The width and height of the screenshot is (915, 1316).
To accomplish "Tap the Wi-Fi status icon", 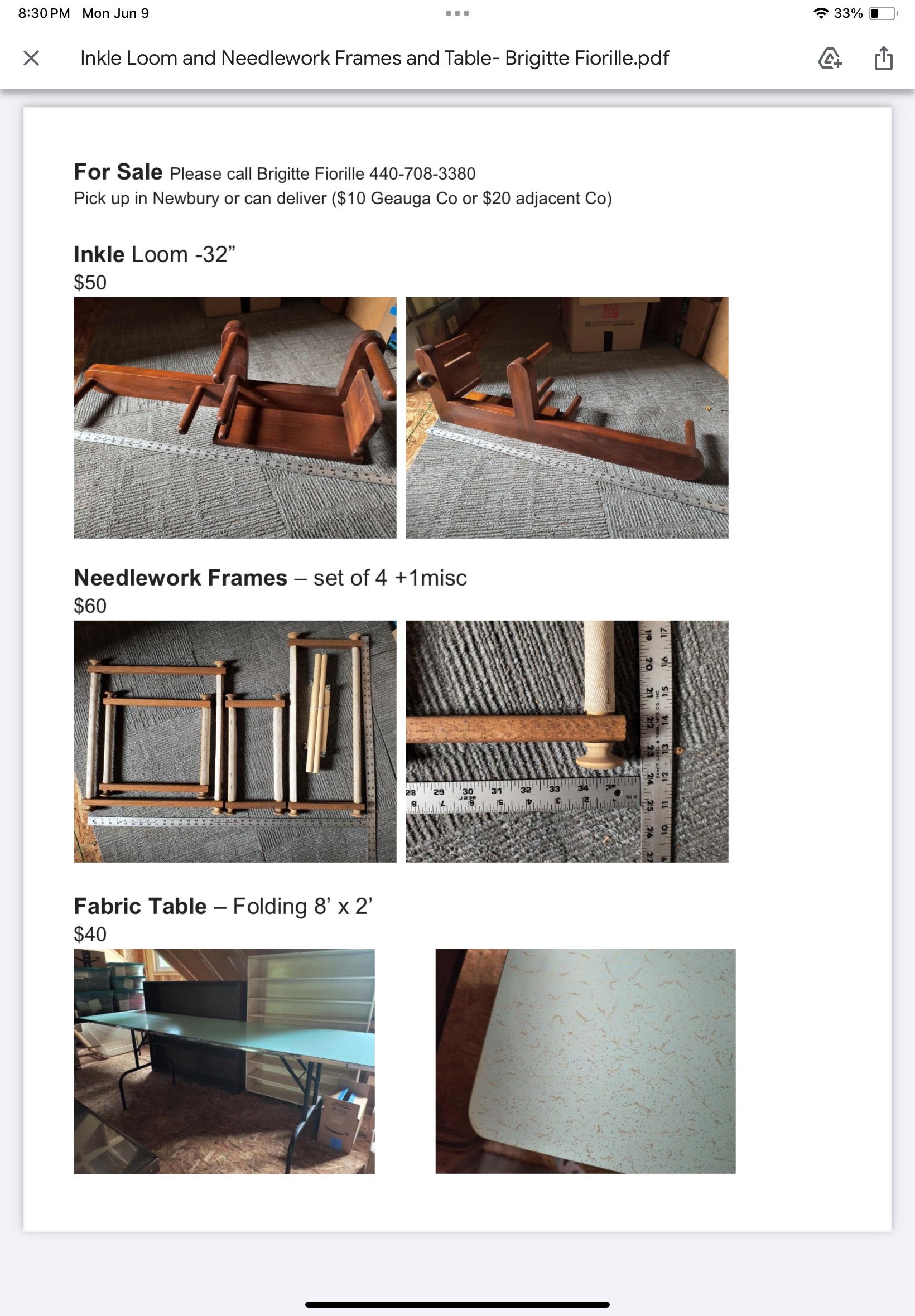I will tap(821, 13).
